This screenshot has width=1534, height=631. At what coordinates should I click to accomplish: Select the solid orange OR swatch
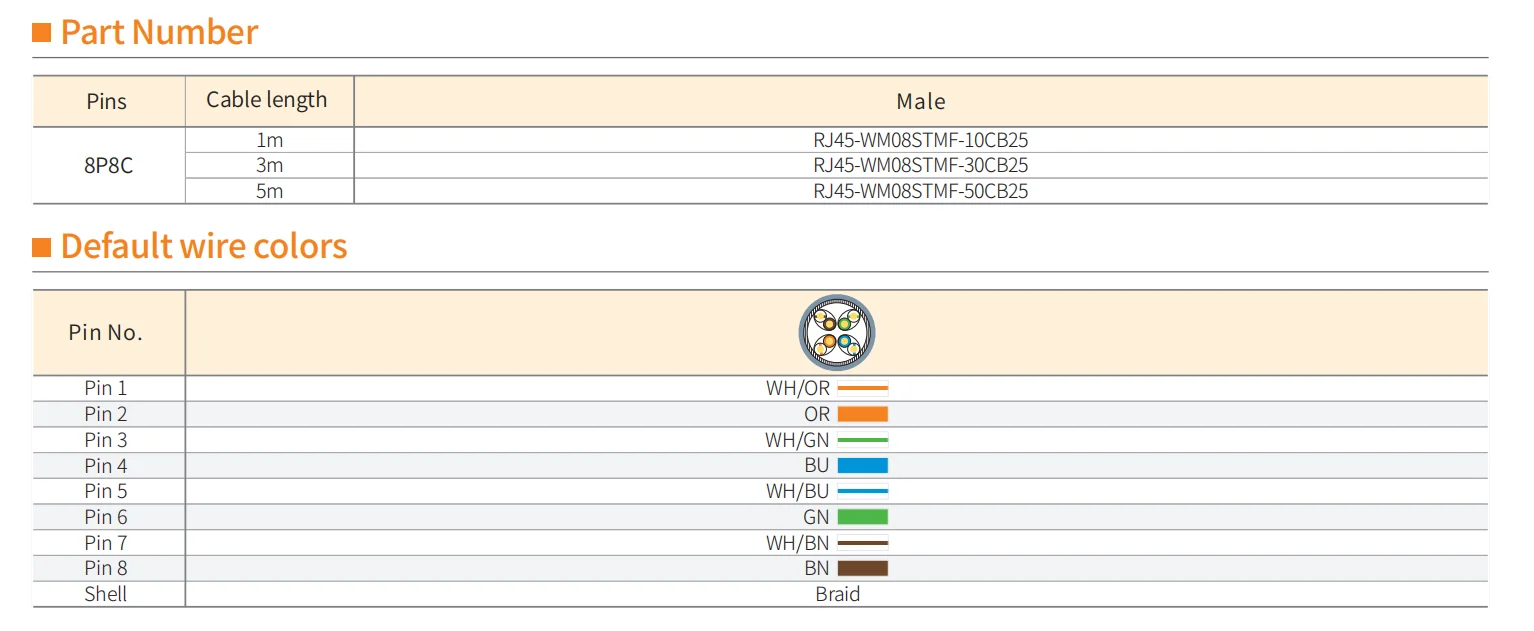point(862,414)
